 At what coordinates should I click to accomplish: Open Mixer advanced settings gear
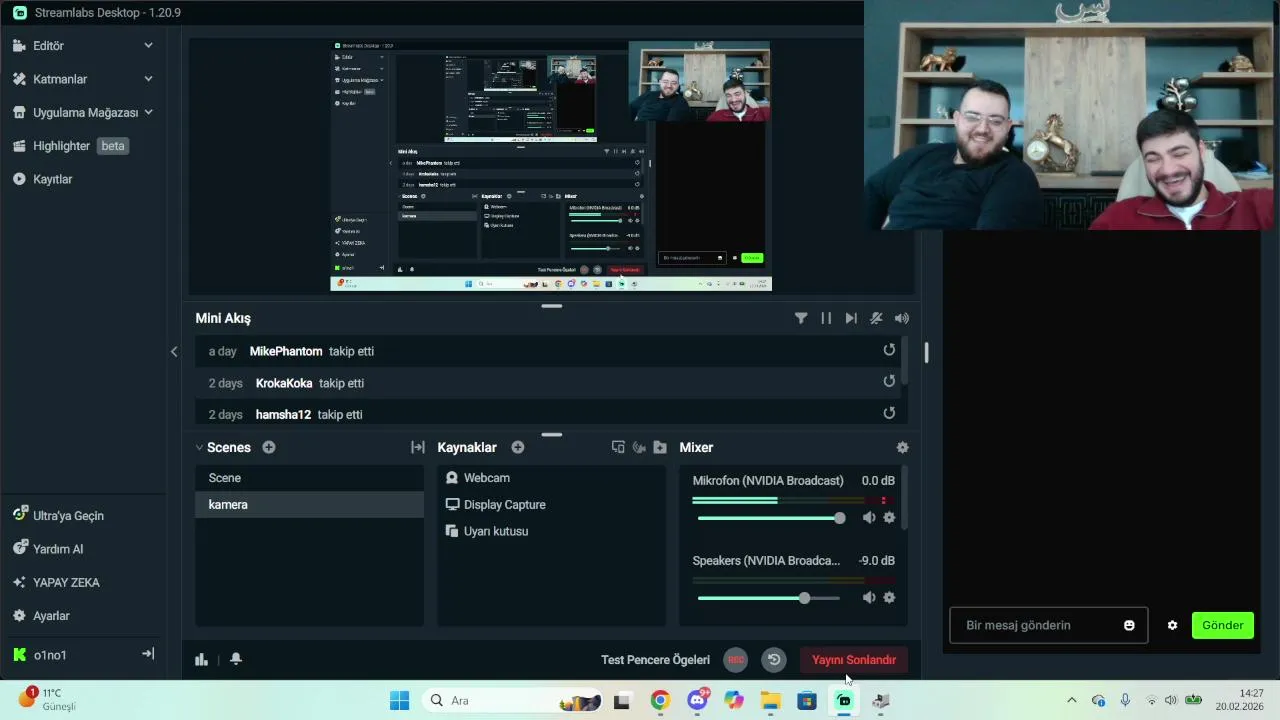tap(902, 447)
